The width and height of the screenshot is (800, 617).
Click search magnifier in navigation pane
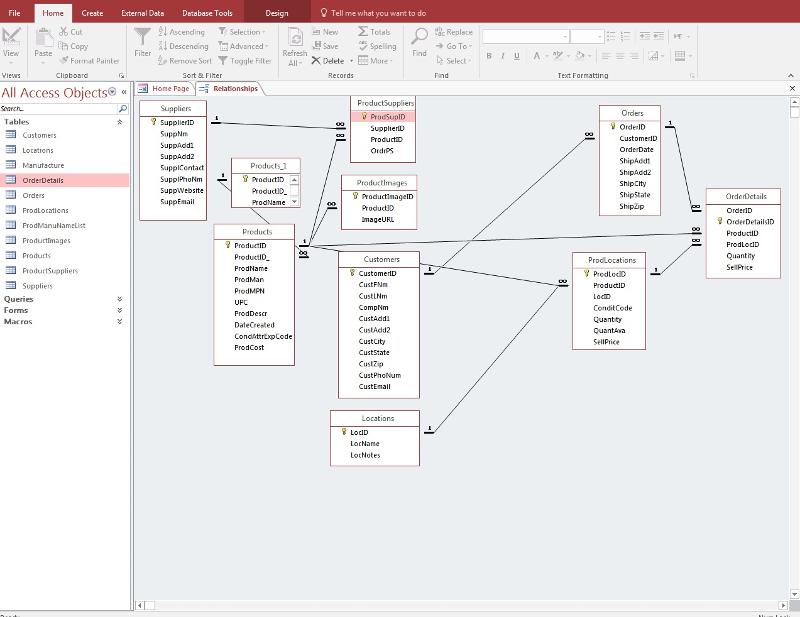123,108
